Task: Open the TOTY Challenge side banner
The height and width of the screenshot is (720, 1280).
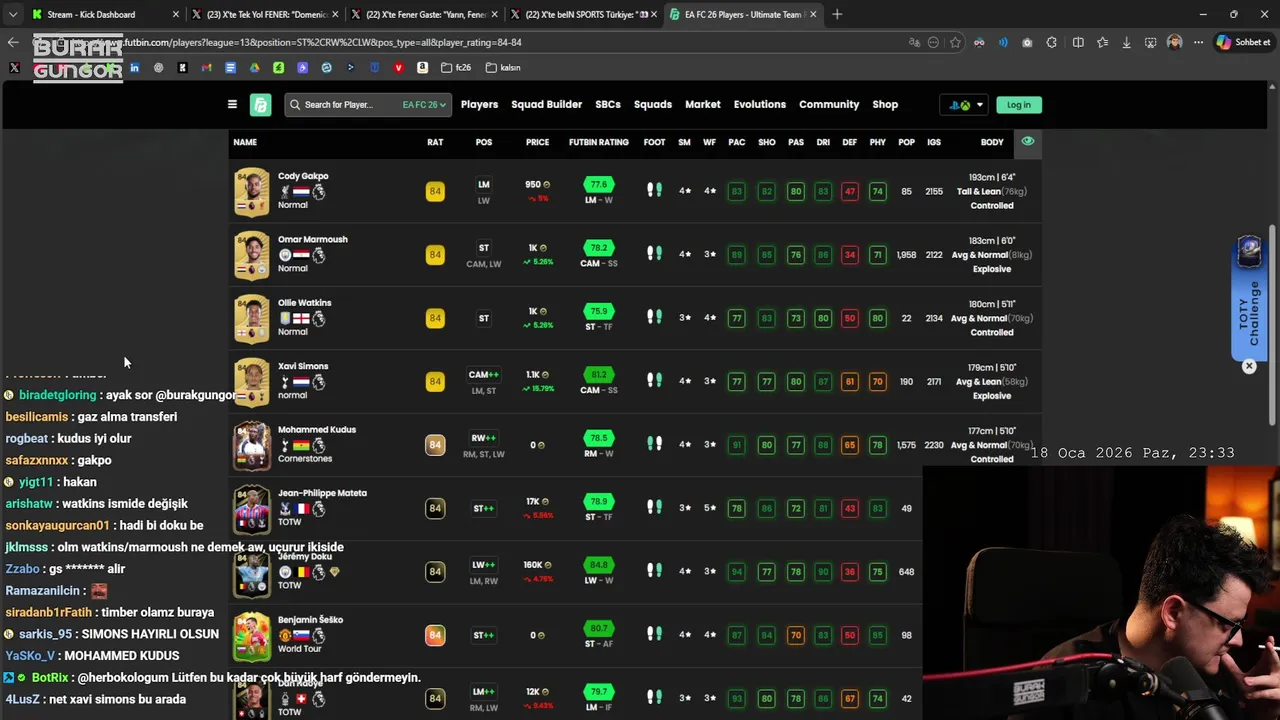Action: pyautogui.click(x=1250, y=297)
